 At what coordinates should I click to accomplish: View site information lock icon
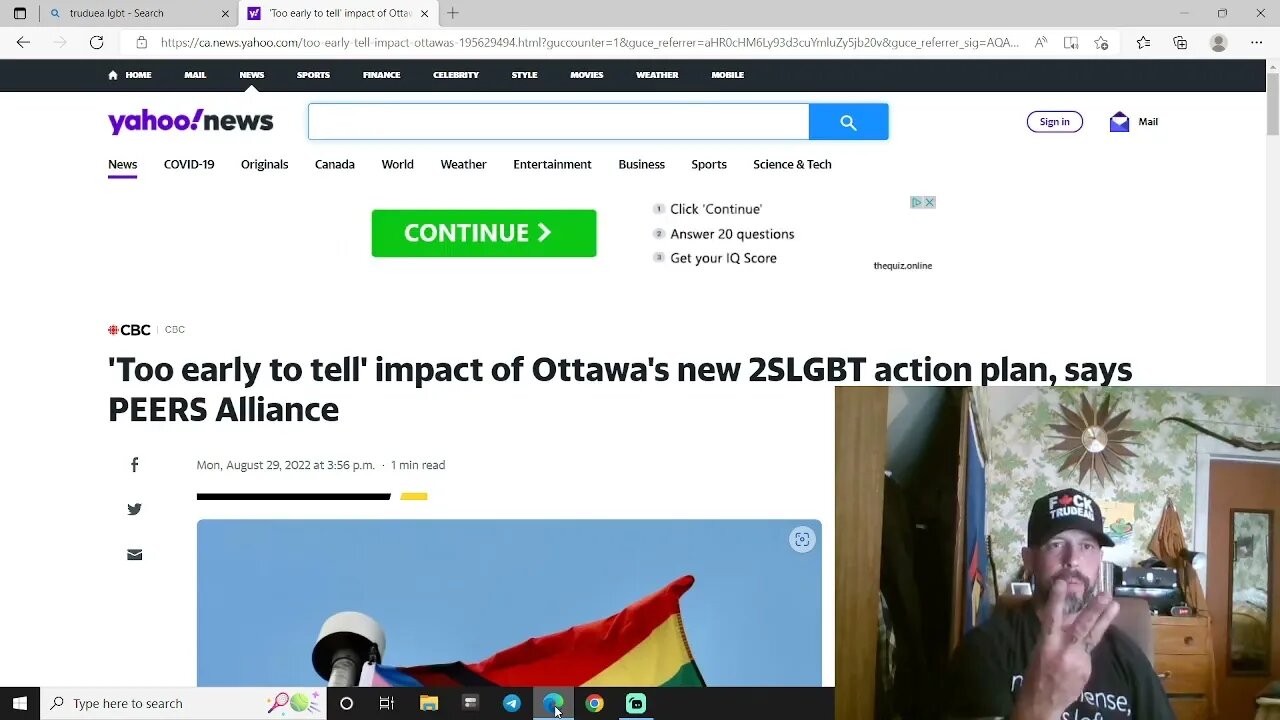[141, 42]
